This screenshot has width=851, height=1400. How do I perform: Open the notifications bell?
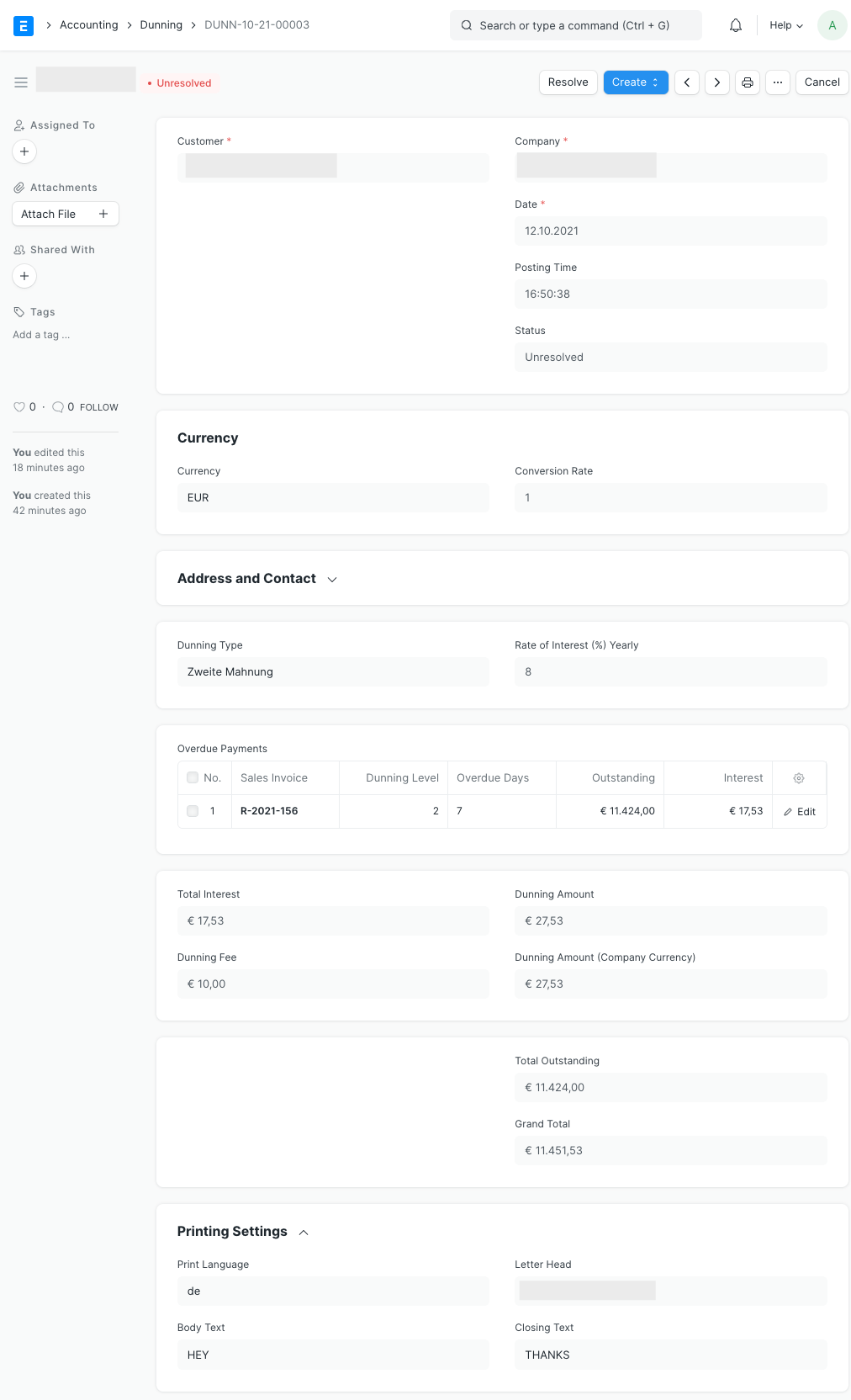736,25
